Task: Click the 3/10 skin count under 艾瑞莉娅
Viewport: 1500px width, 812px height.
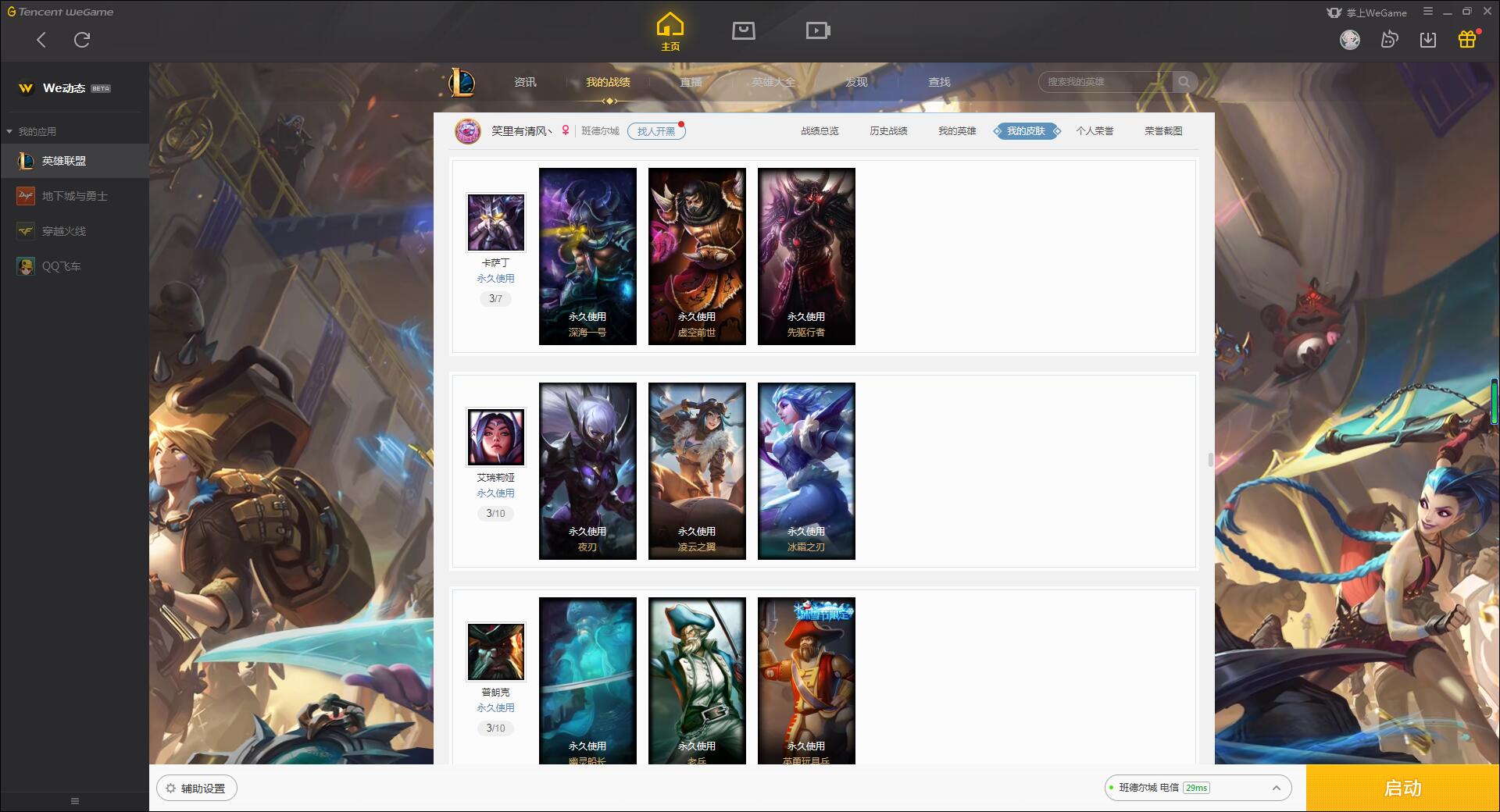Action: pyautogui.click(x=495, y=513)
